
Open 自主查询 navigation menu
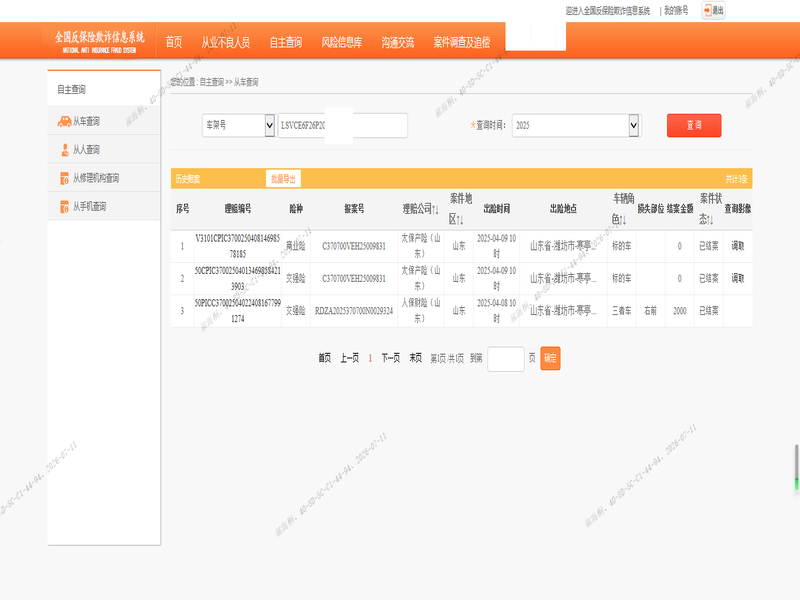(286, 42)
